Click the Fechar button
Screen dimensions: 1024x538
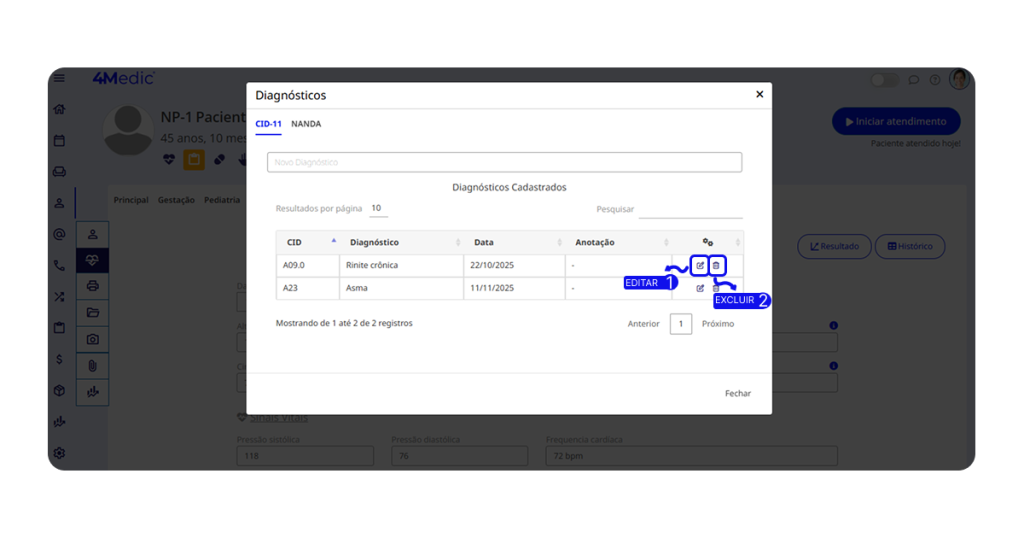click(737, 394)
